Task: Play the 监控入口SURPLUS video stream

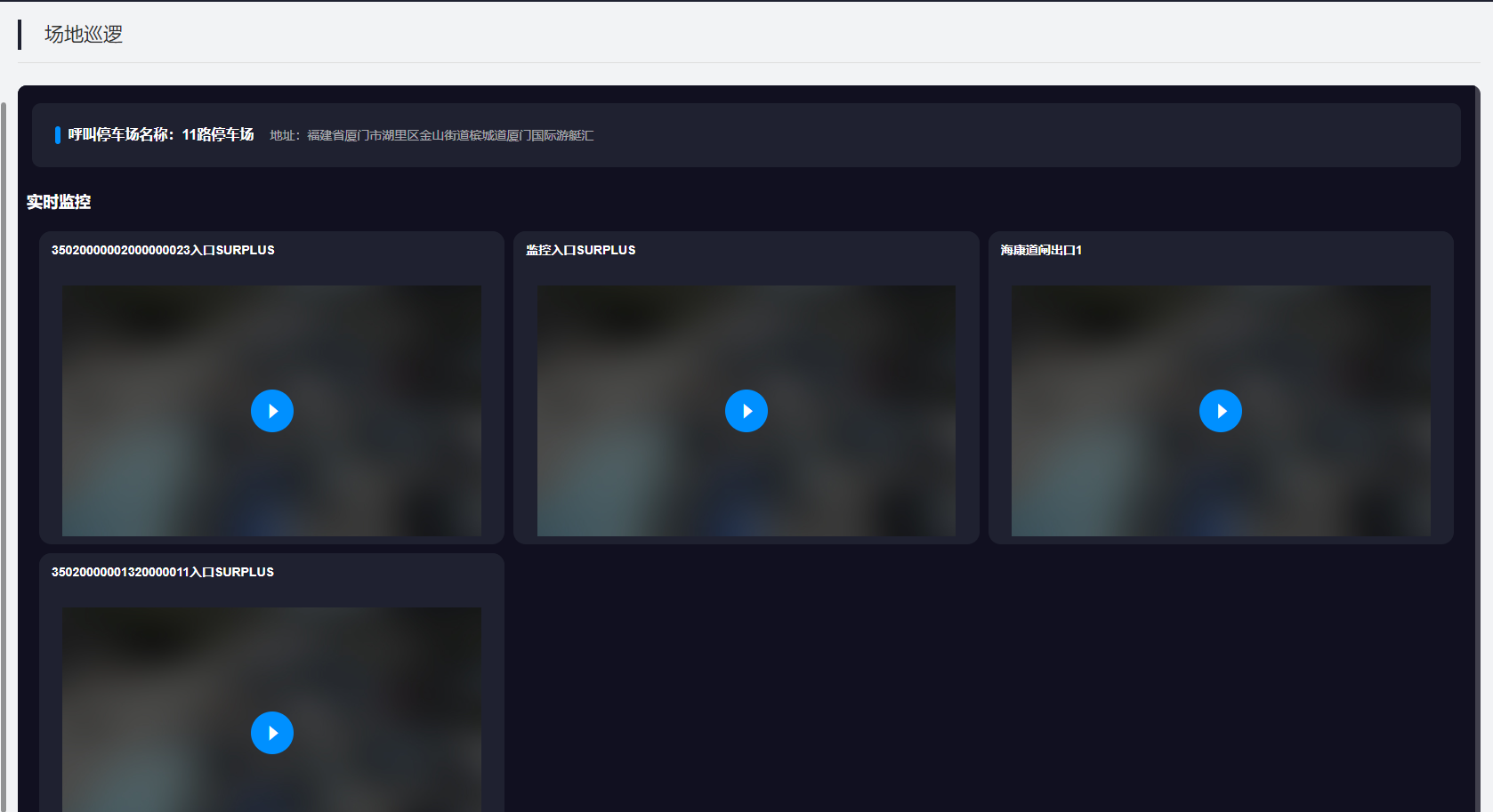Action: (x=746, y=411)
